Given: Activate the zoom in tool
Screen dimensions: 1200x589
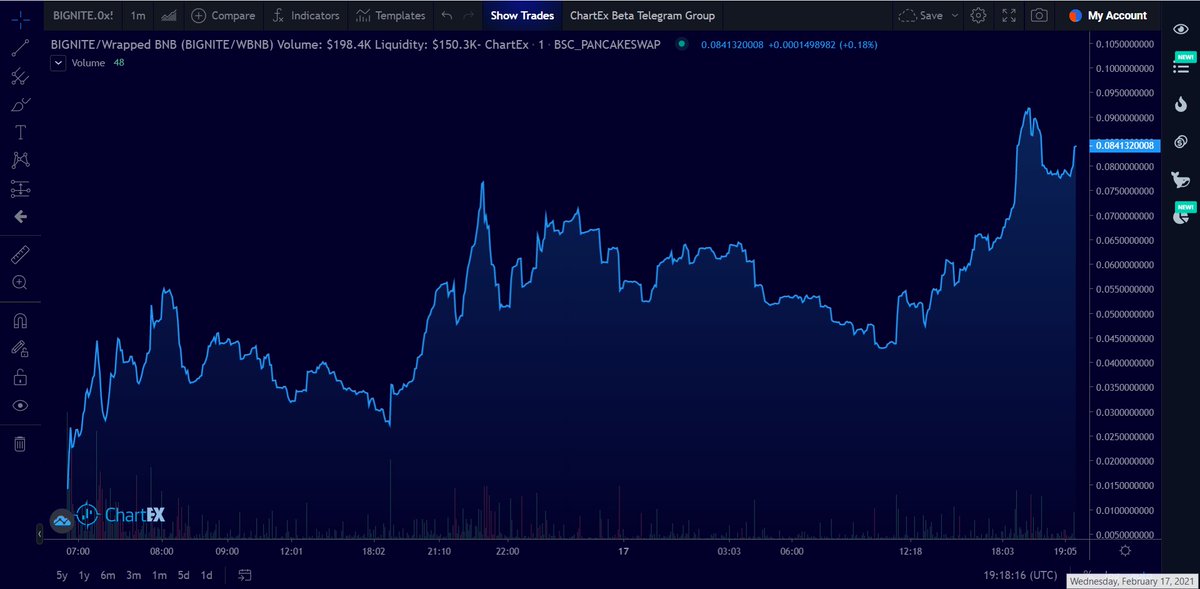Looking at the screenshot, I should [20, 283].
